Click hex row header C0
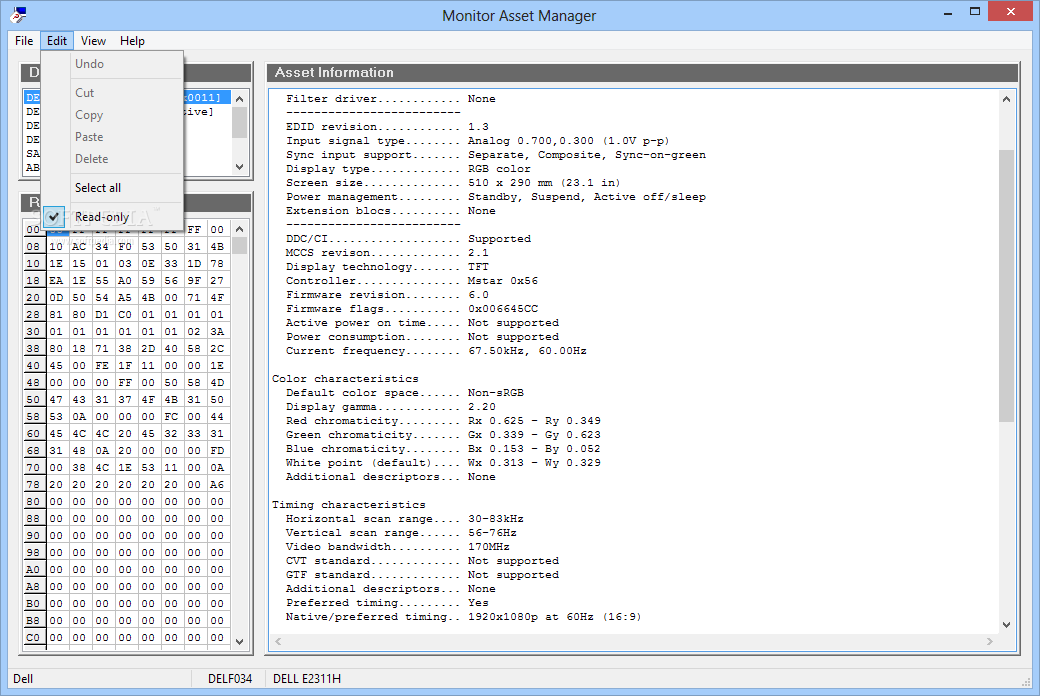 tap(33, 637)
